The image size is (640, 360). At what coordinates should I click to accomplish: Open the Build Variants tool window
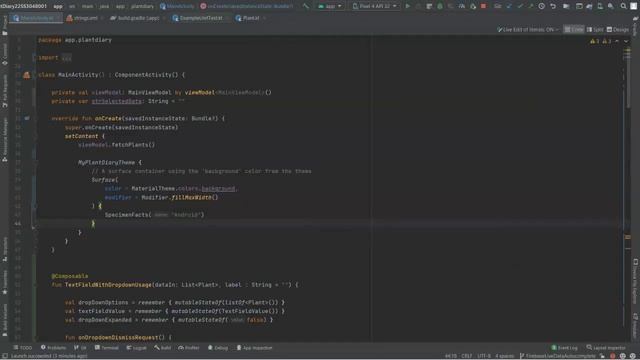[x=4, y=320]
